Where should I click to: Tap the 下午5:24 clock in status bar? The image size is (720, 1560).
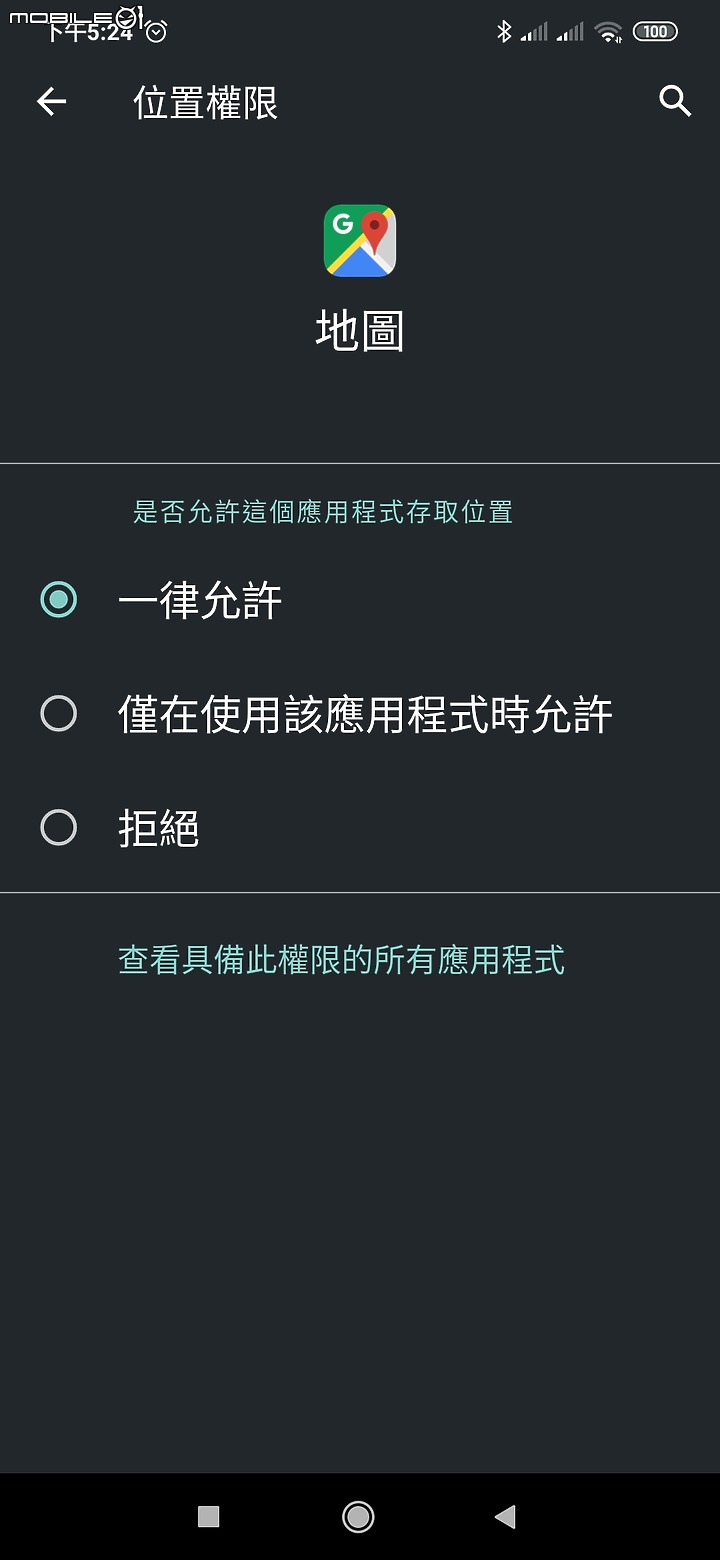(90, 32)
